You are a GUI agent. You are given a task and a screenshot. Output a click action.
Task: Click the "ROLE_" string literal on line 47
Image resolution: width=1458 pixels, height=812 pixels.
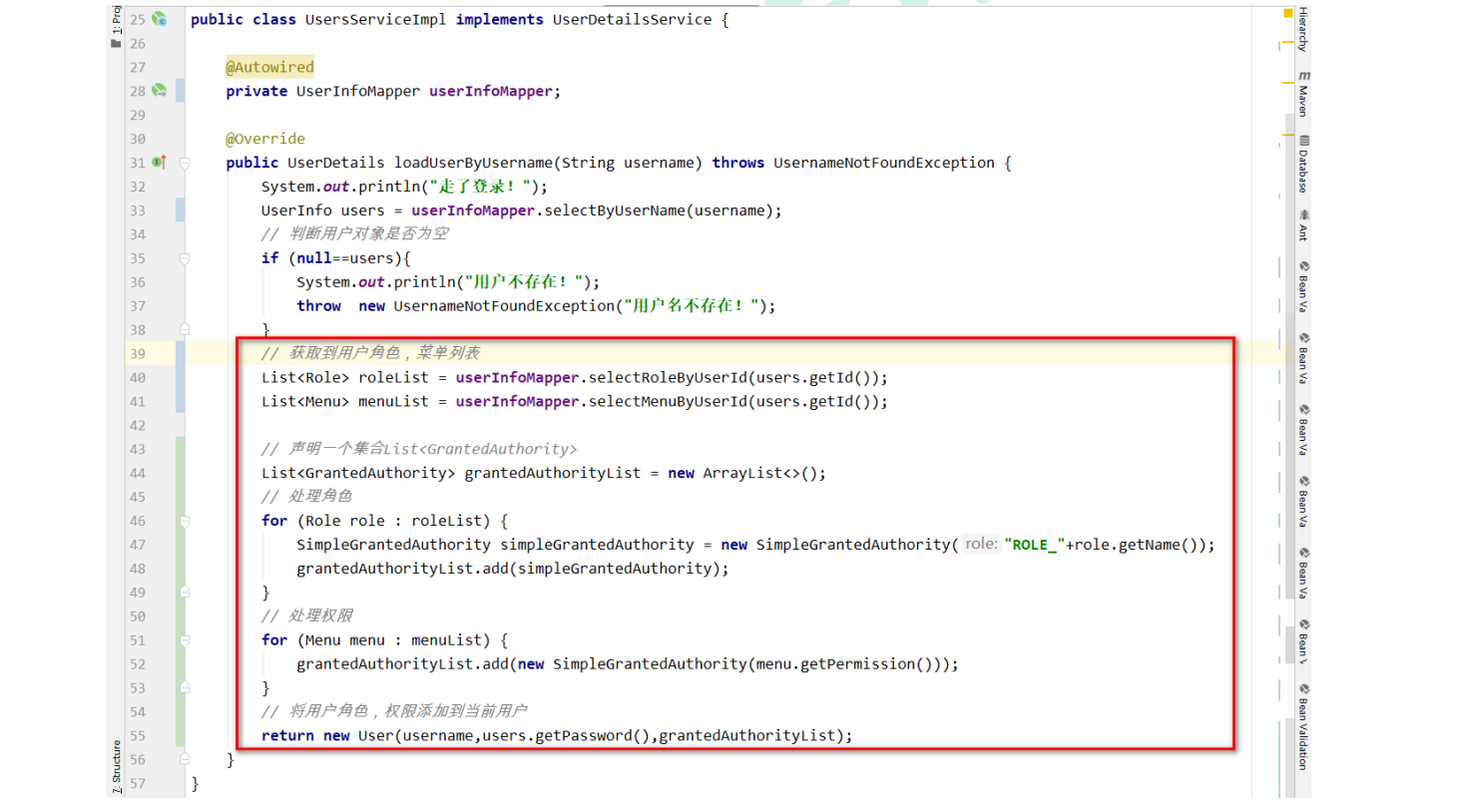tap(1035, 545)
